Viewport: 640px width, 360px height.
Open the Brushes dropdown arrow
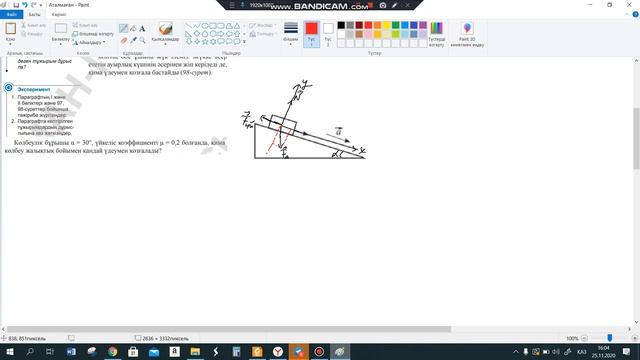[x=165, y=44]
